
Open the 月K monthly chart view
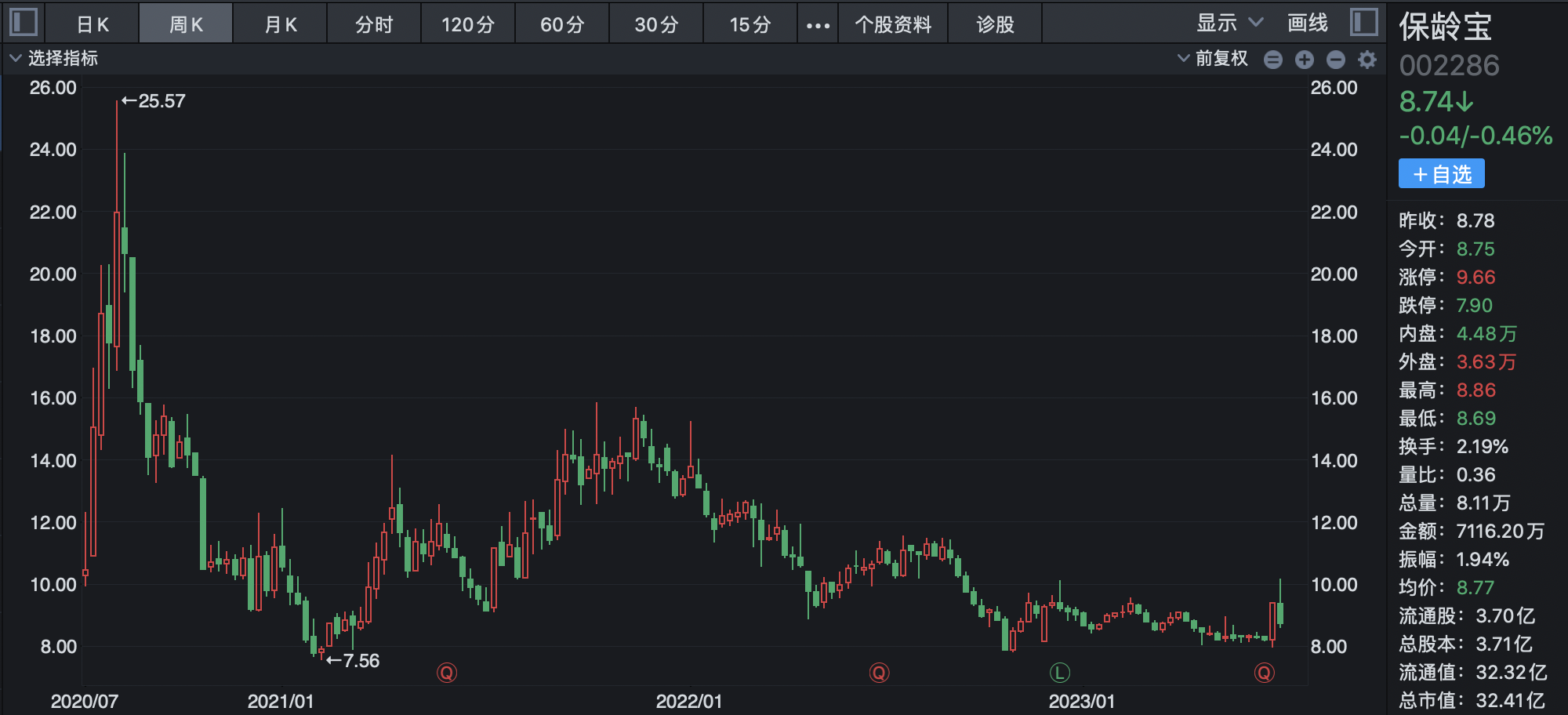point(280,23)
